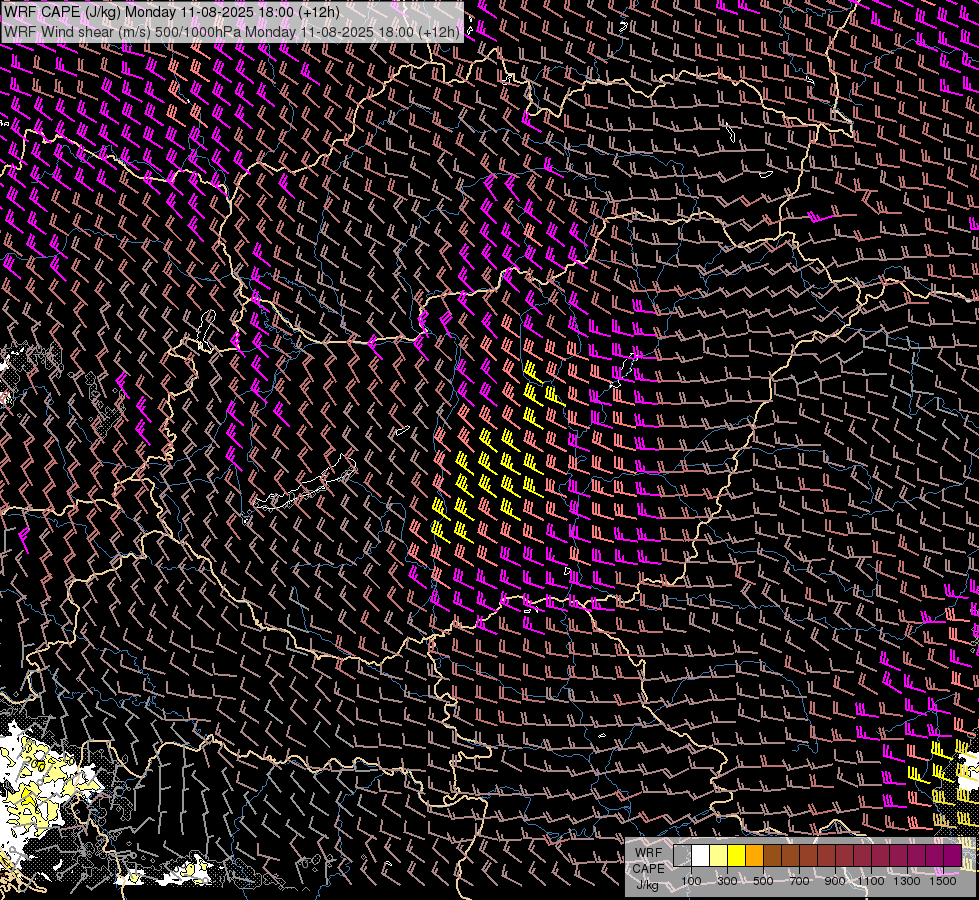This screenshot has height=900, width=979.
Task: Click the WRF Wind shear 500/1000hPa title line
Action: pyautogui.click(x=232, y=31)
